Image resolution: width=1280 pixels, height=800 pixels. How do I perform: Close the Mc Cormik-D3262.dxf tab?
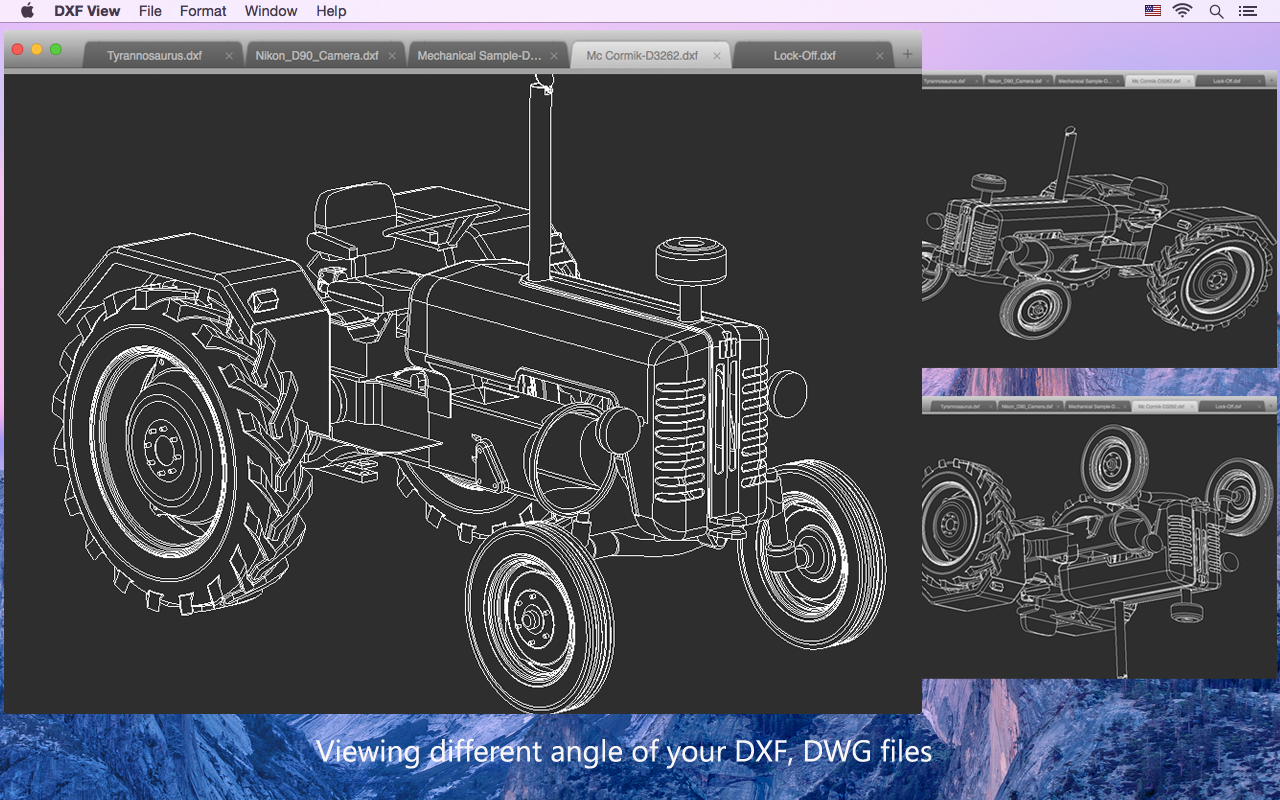pos(716,56)
